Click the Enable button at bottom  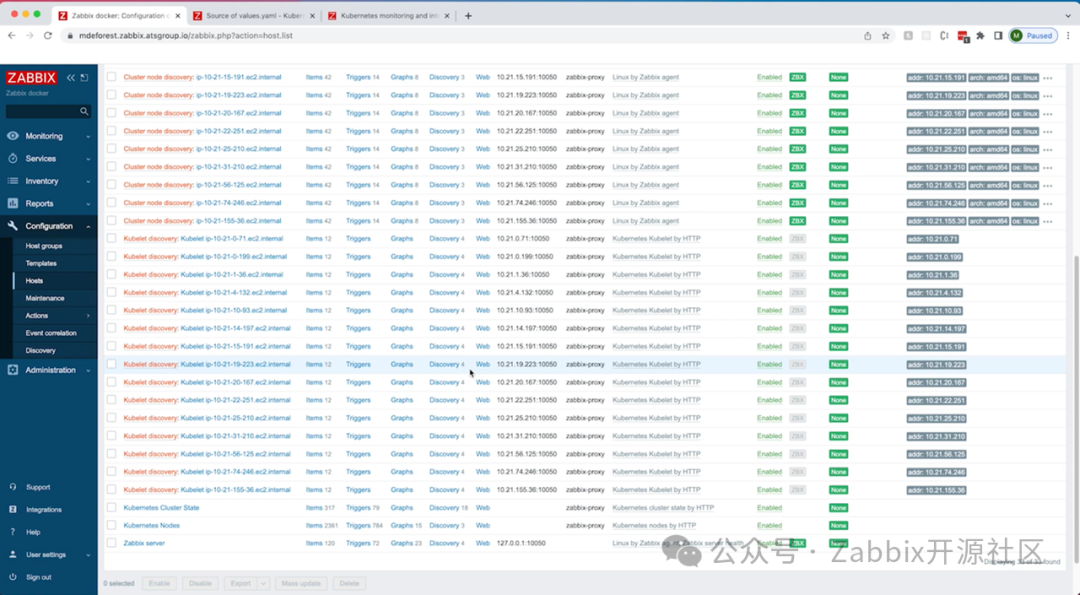159,583
